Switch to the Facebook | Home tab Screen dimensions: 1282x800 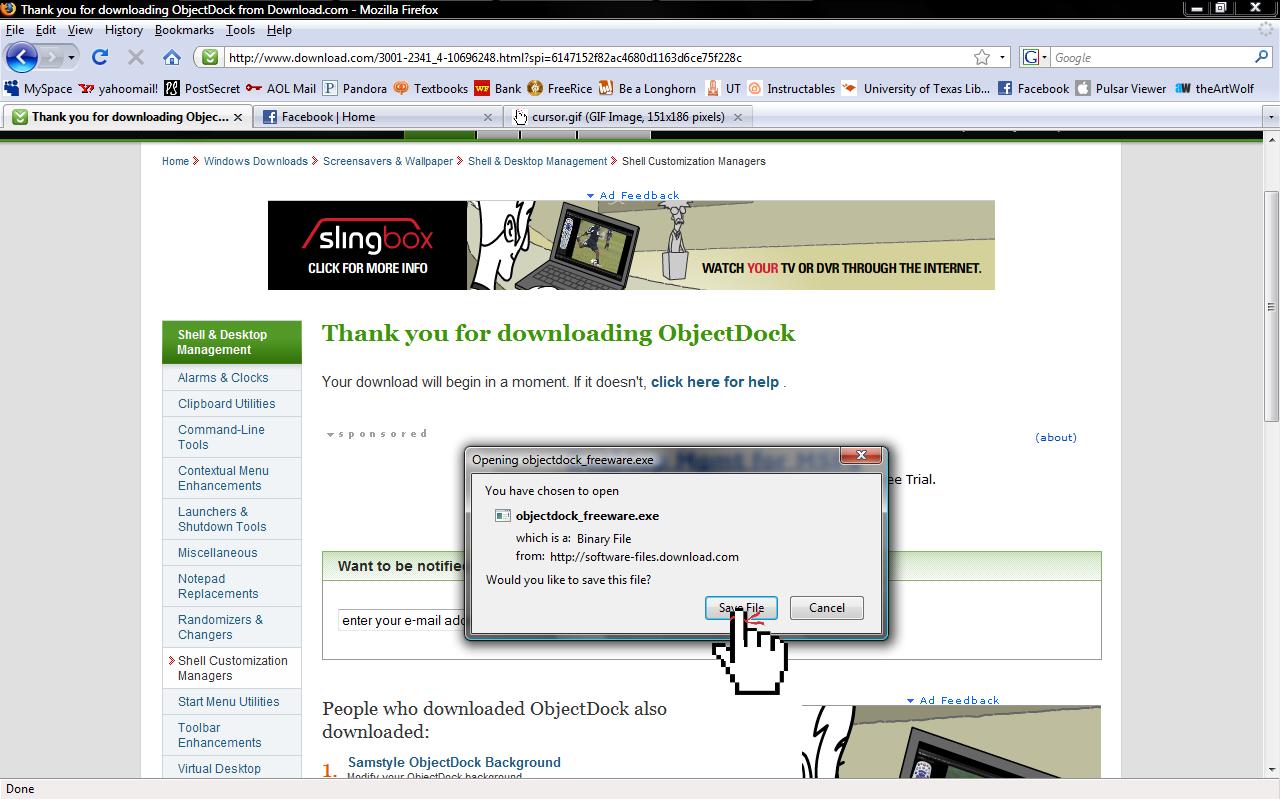pos(377,117)
